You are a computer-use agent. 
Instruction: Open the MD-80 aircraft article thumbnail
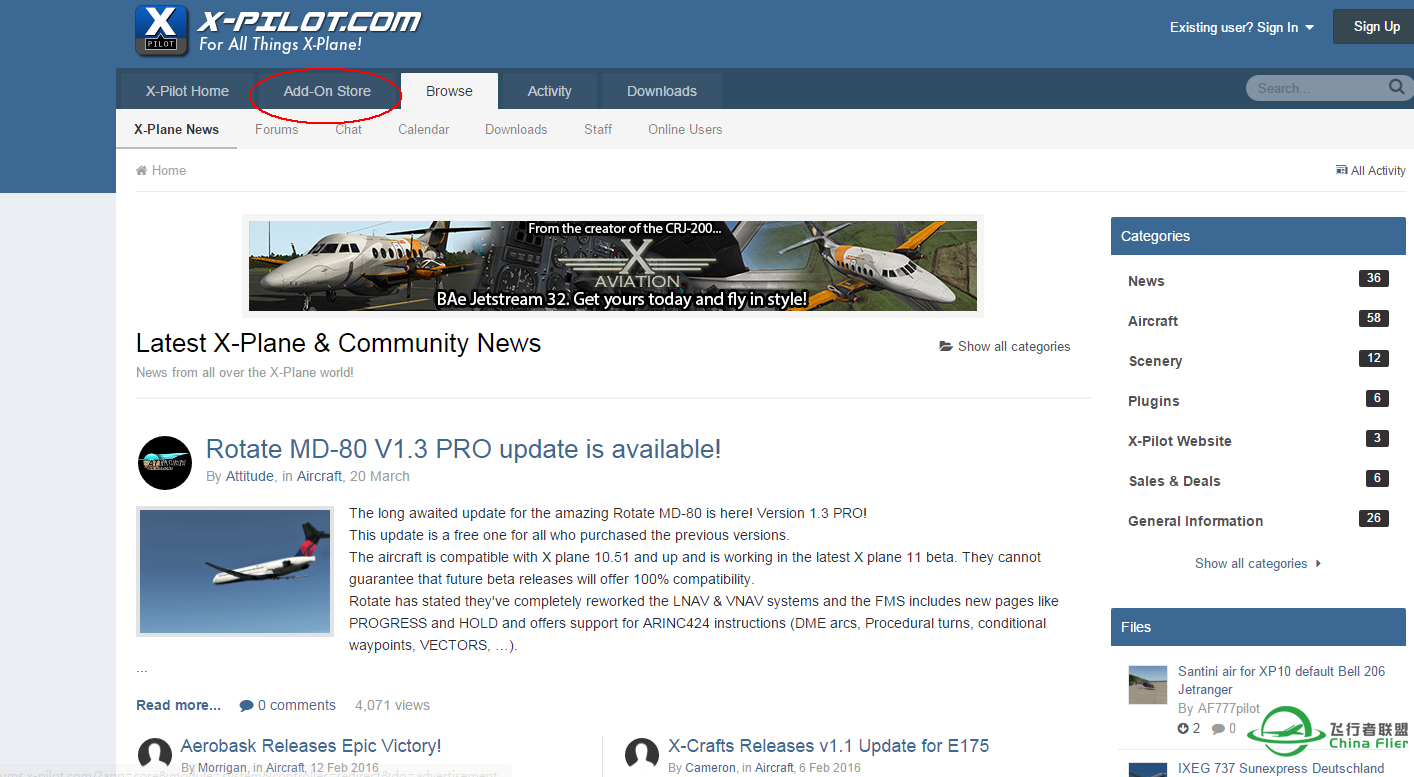tap(234, 571)
